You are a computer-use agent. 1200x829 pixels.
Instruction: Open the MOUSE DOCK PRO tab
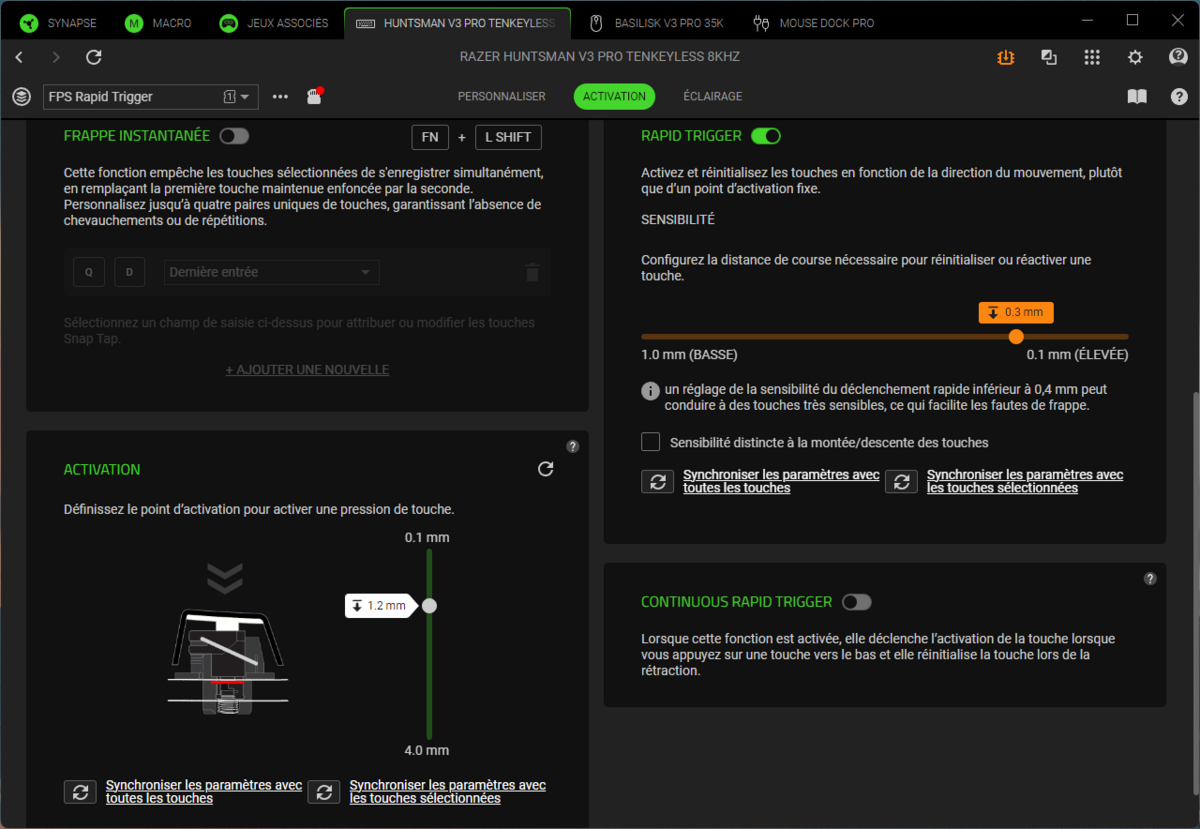[x=813, y=22]
